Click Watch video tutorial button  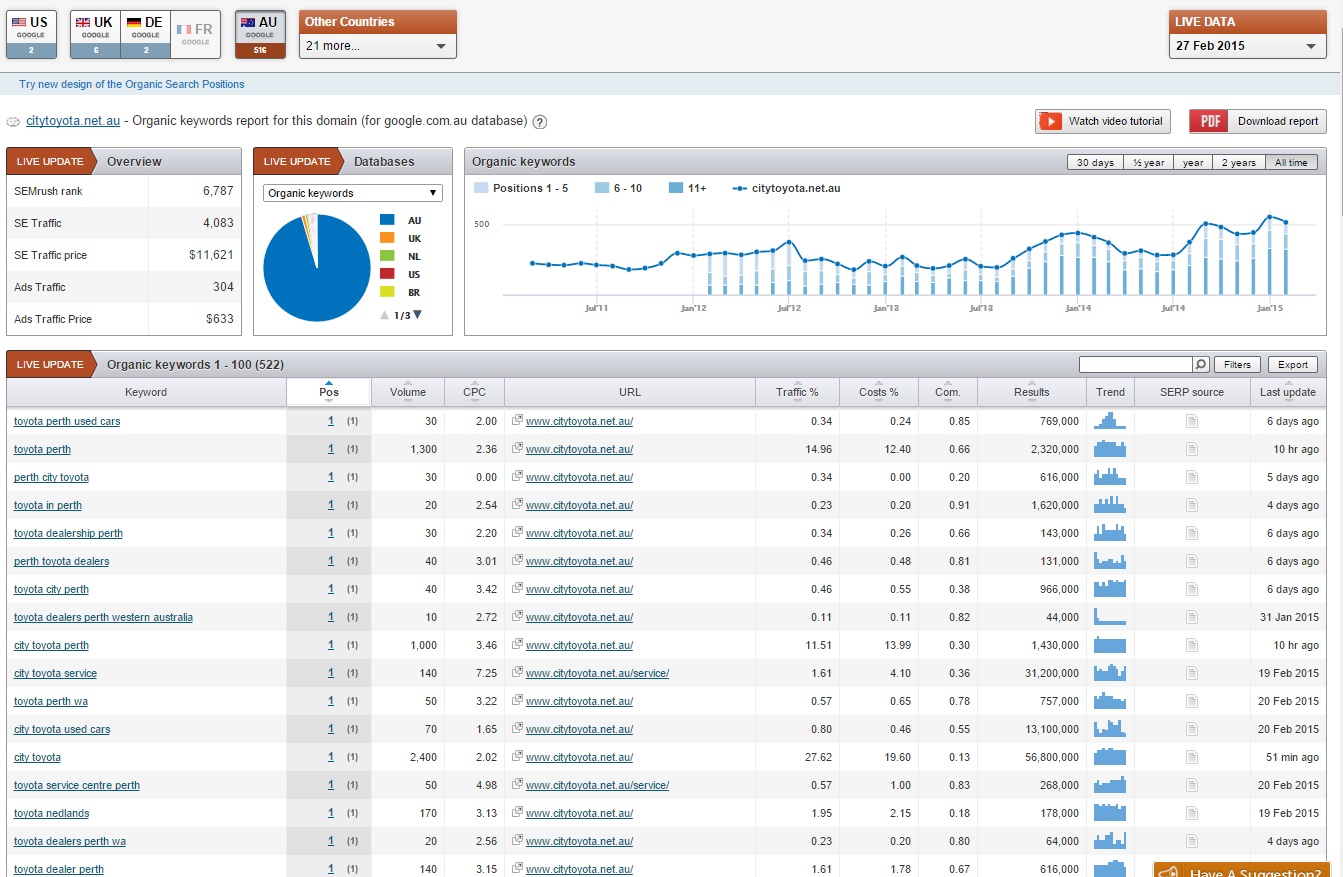click(1103, 121)
